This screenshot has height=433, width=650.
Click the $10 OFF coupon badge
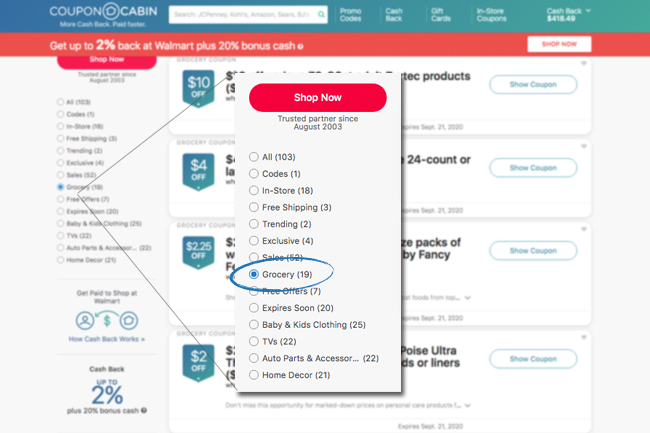pyautogui.click(x=199, y=89)
